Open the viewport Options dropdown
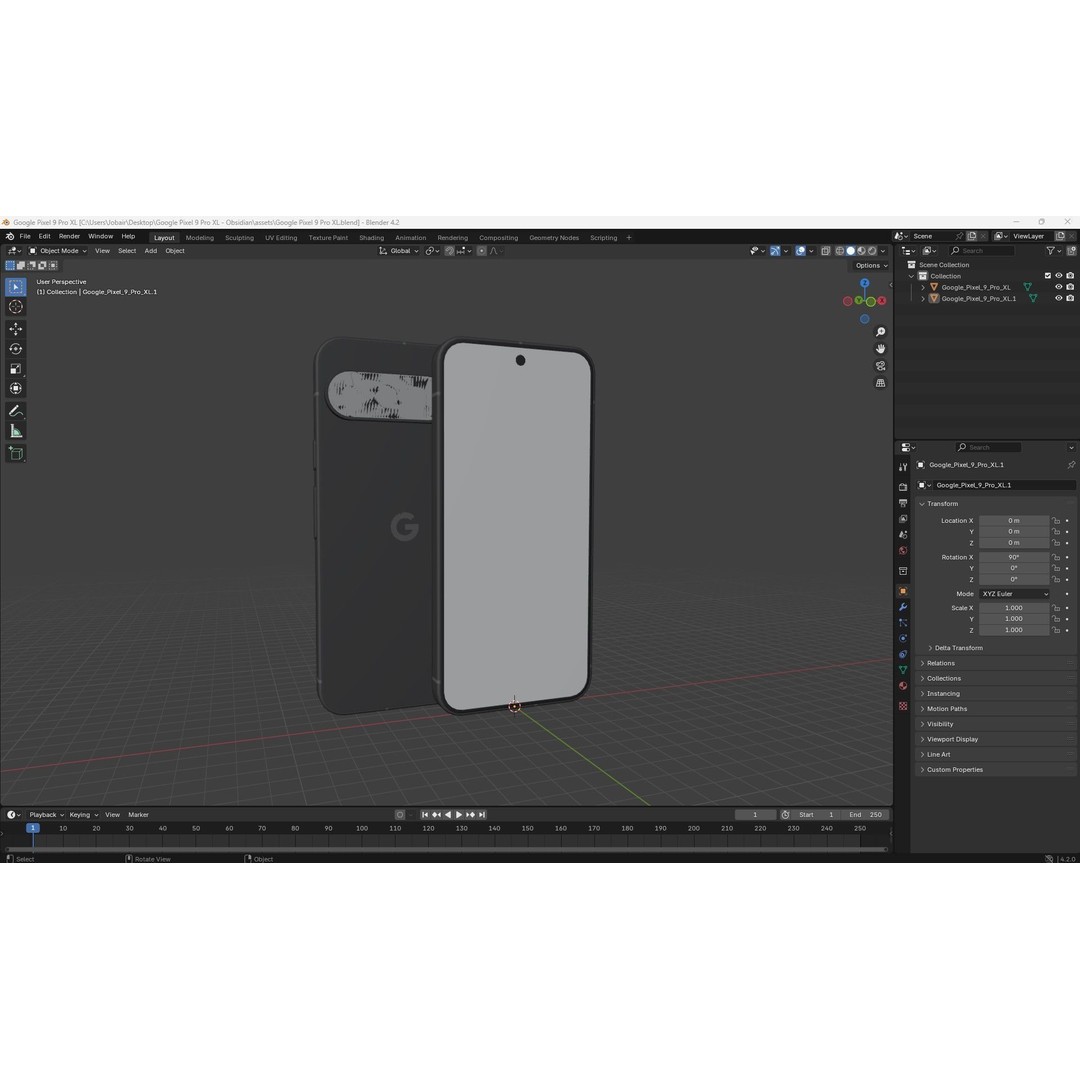This screenshot has width=1080, height=1080. point(871,266)
